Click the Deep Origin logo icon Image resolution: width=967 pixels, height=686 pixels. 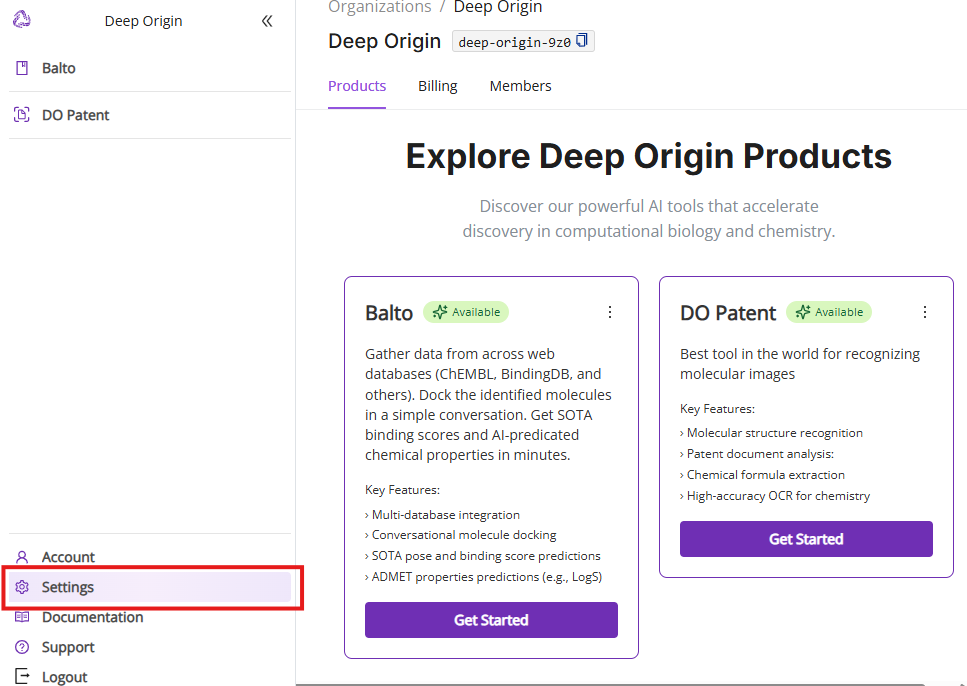tap(21, 20)
